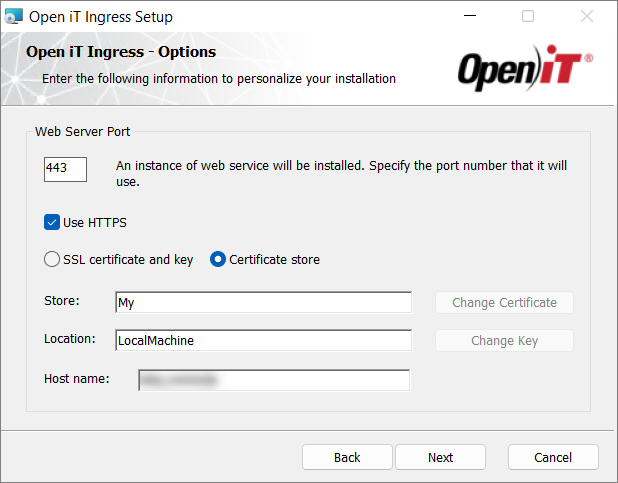Click the Change Certificate button
Image resolution: width=618 pixels, height=483 pixels.
pos(504,302)
